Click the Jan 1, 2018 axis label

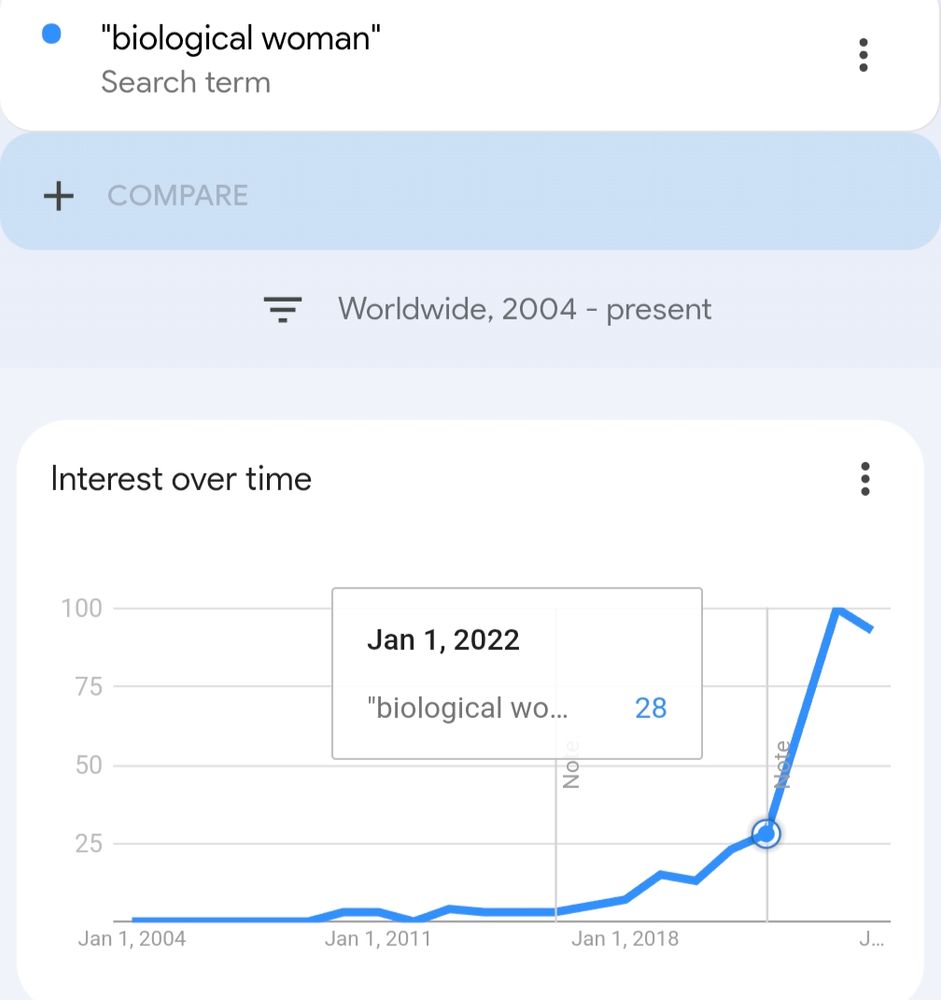point(624,939)
